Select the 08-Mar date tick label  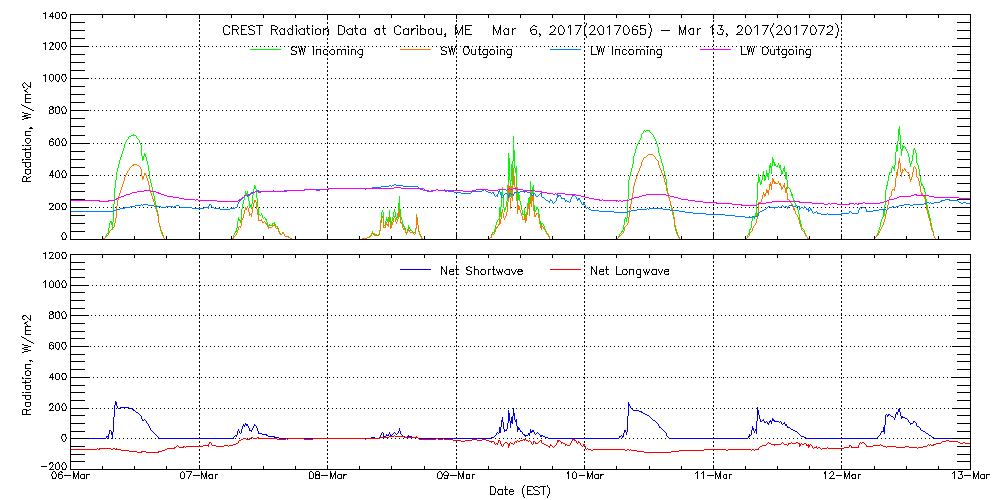(328, 476)
